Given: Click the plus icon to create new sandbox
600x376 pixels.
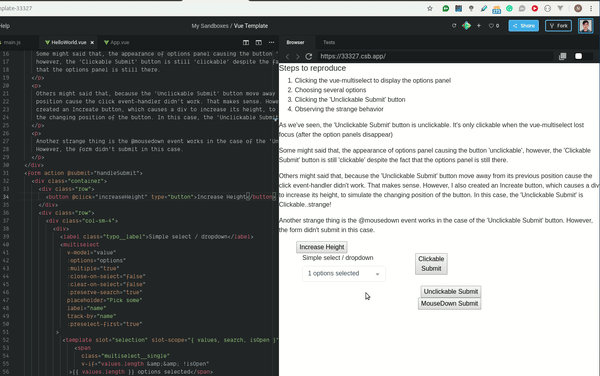Looking at the screenshot, I should point(479,26).
